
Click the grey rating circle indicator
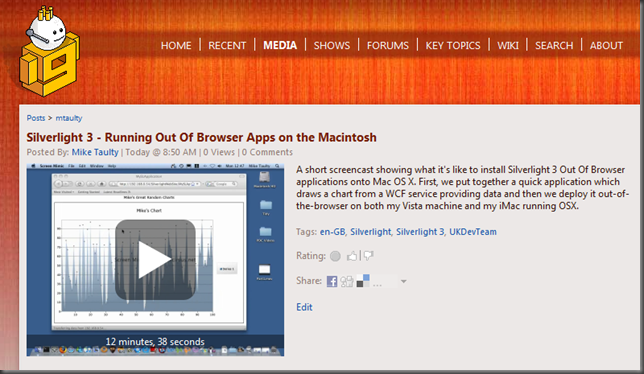[x=335, y=256]
